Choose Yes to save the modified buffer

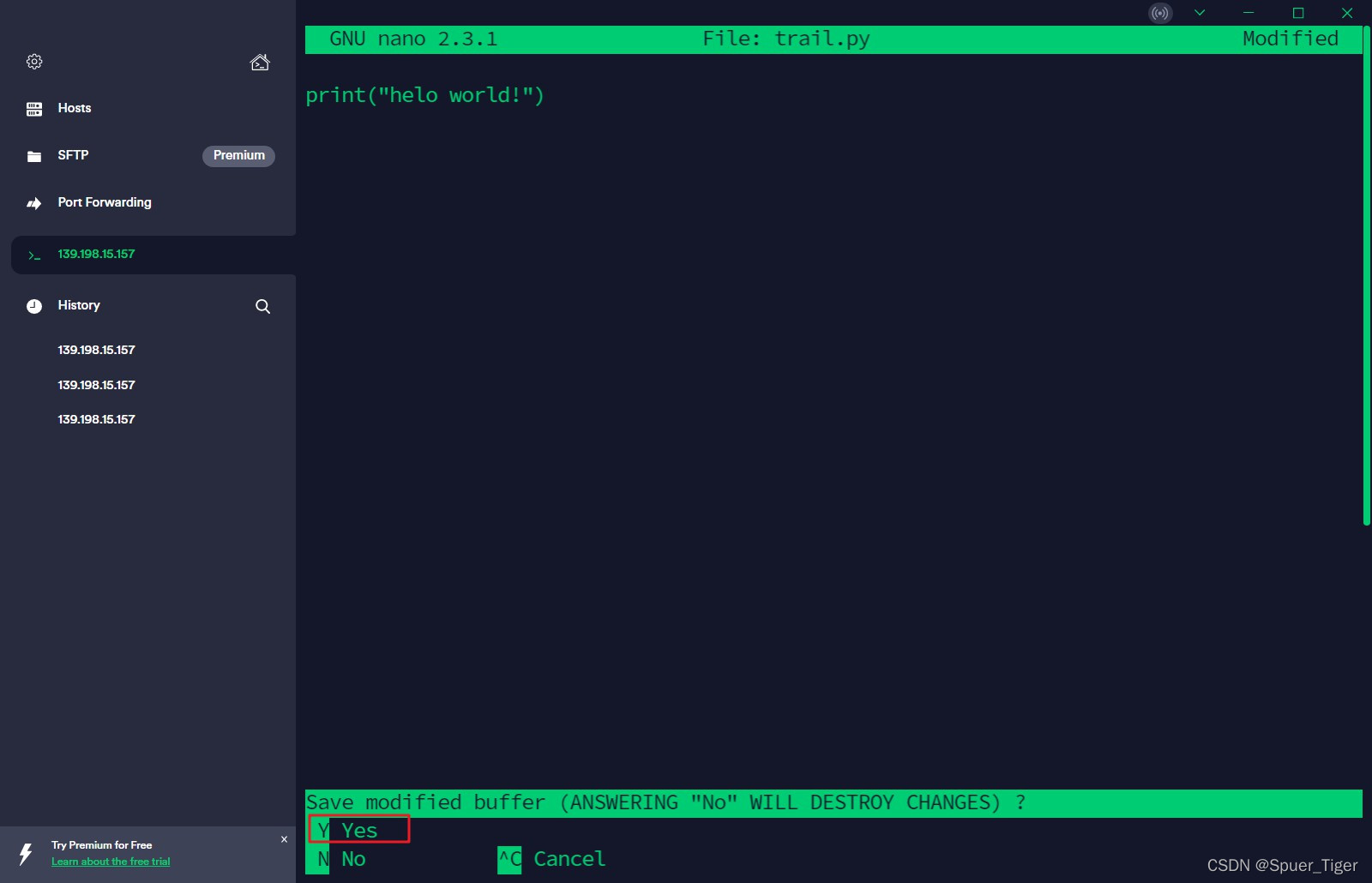(358, 830)
